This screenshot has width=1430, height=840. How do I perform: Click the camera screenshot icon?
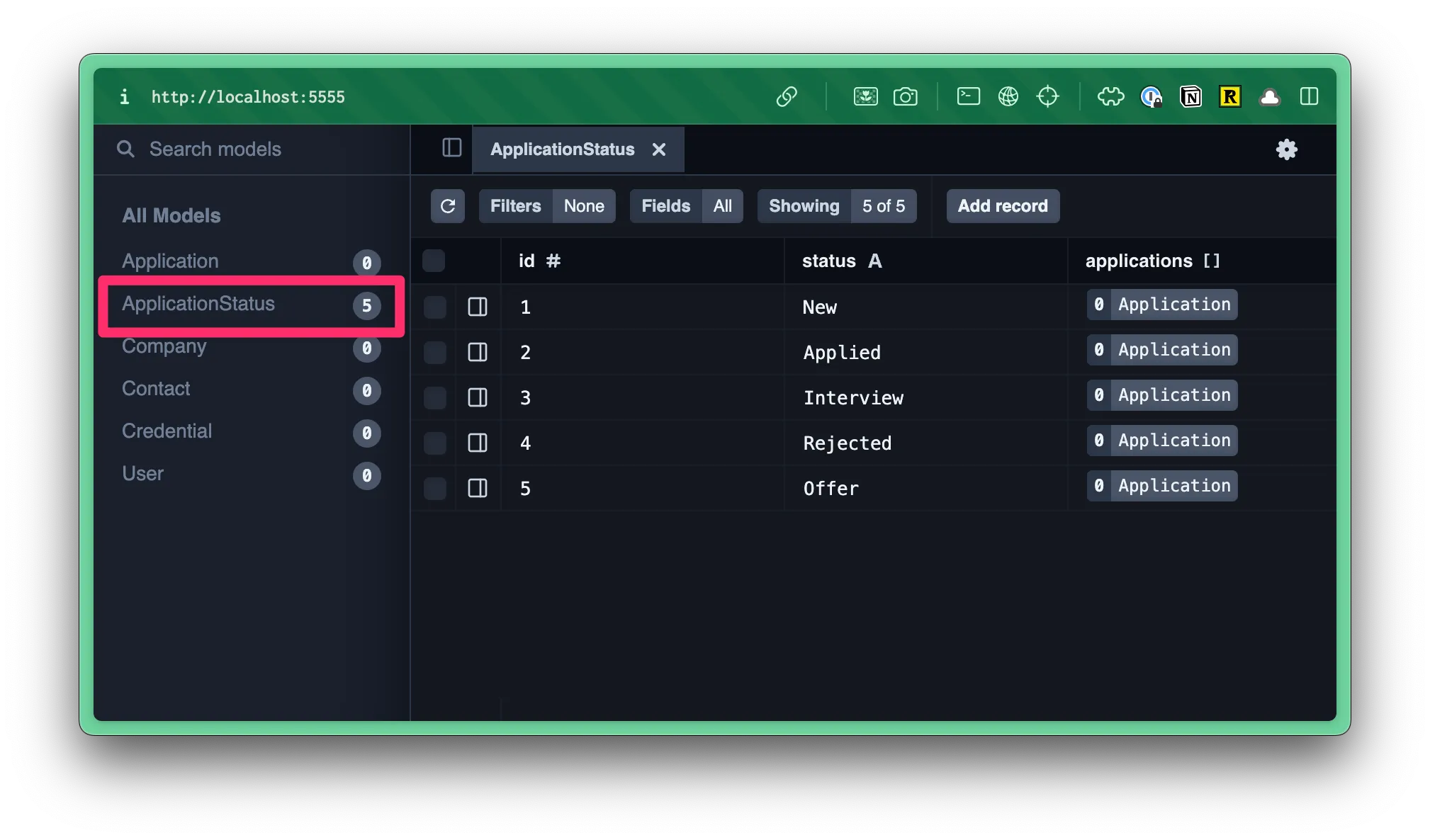point(905,96)
